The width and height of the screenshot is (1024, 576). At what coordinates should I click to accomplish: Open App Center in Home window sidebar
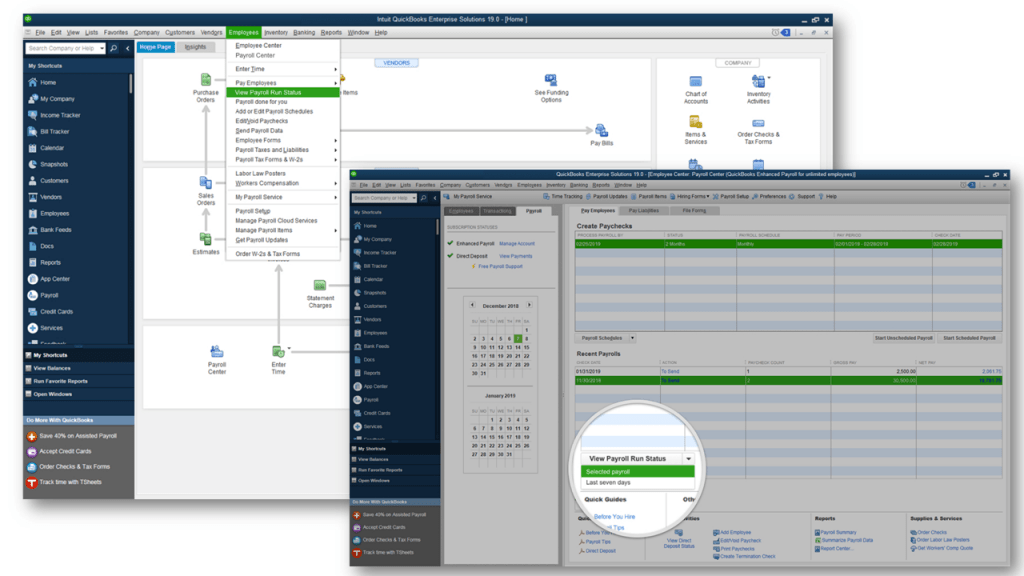pyautogui.click(x=55, y=279)
